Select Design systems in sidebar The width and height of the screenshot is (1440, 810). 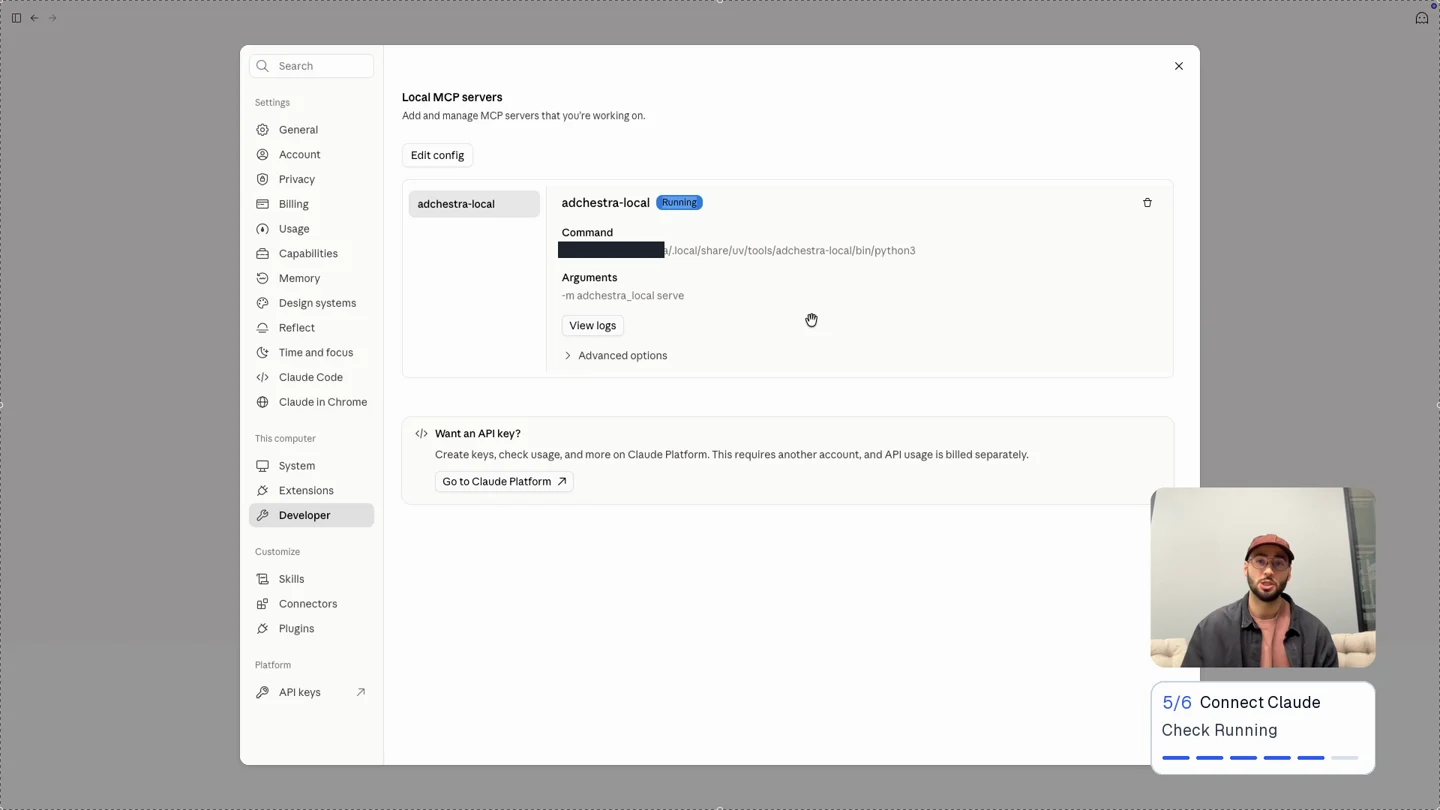(x=312, y=303)
